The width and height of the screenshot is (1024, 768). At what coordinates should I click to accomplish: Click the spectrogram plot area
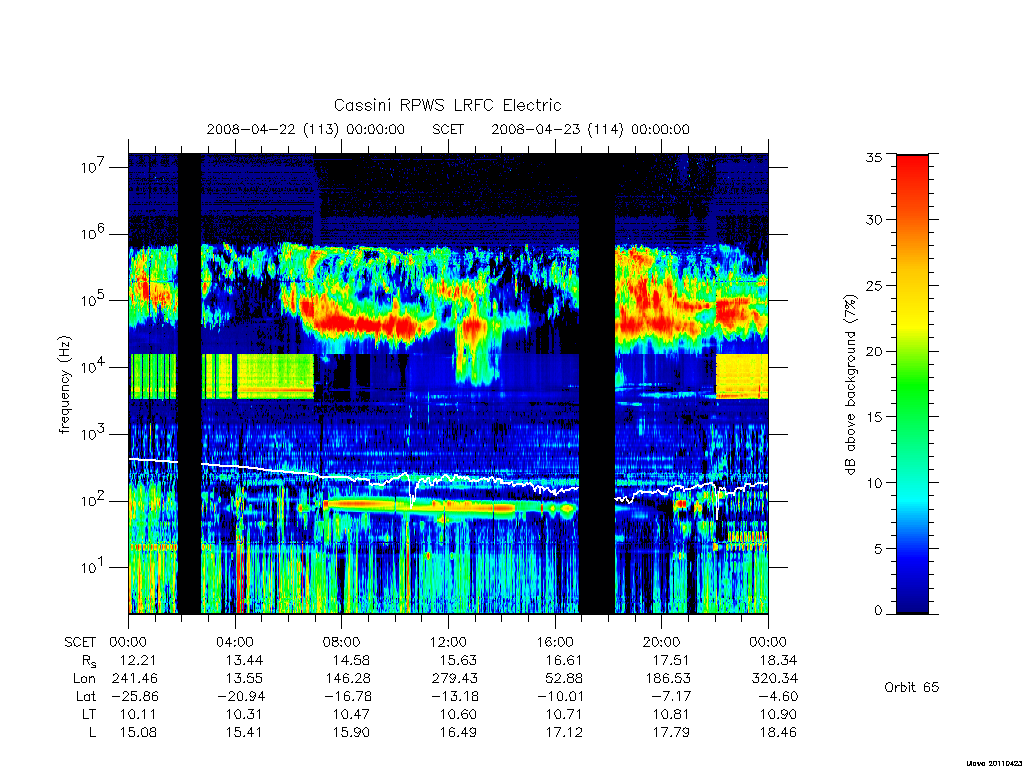pos(448,383)
